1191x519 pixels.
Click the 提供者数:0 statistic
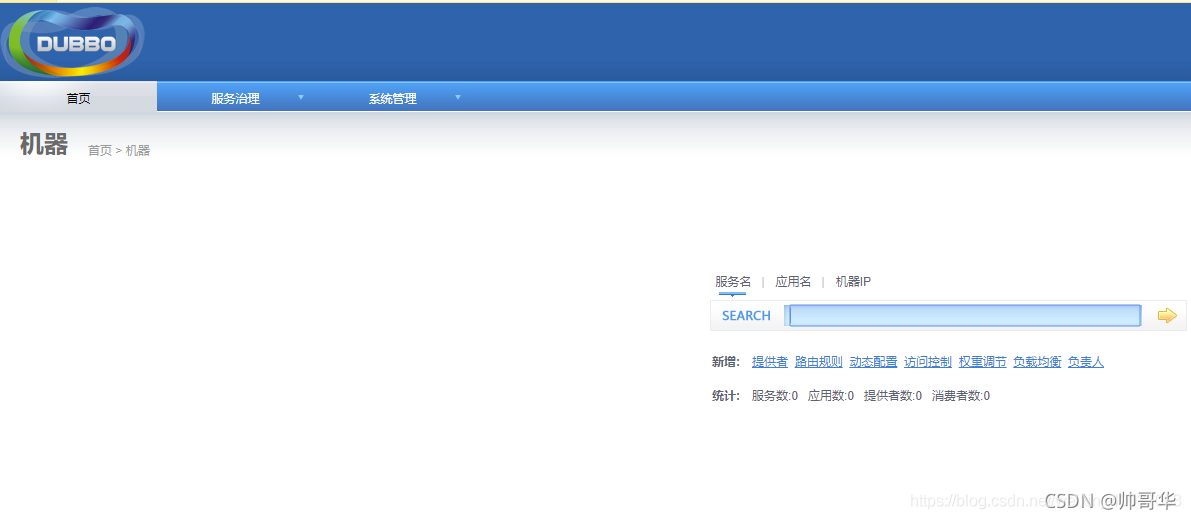click(892, 396)
